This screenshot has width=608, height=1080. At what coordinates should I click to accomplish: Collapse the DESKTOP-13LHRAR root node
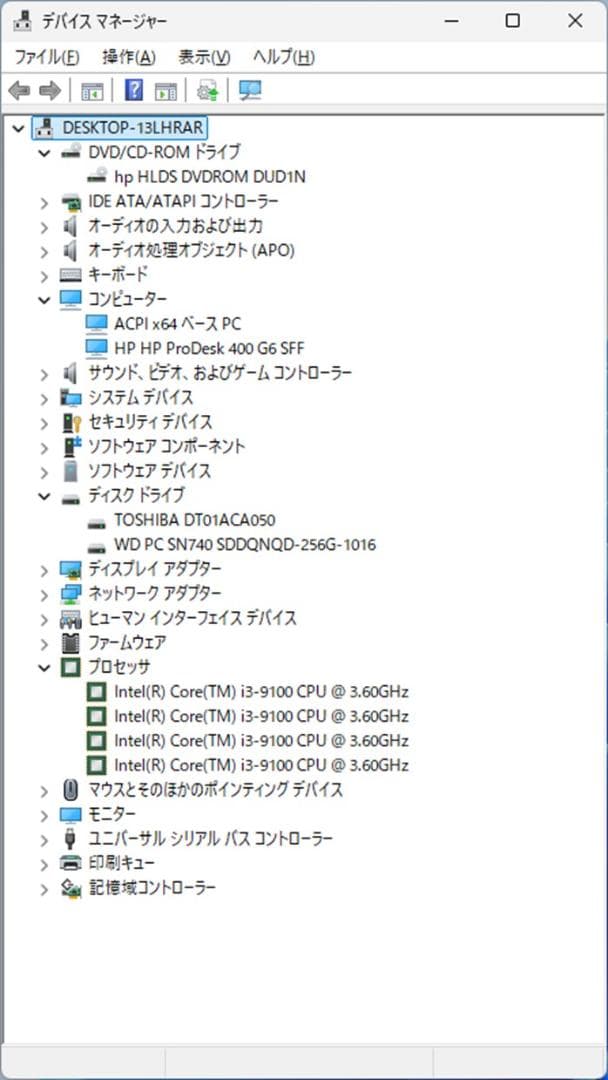(x=19, y=128)
